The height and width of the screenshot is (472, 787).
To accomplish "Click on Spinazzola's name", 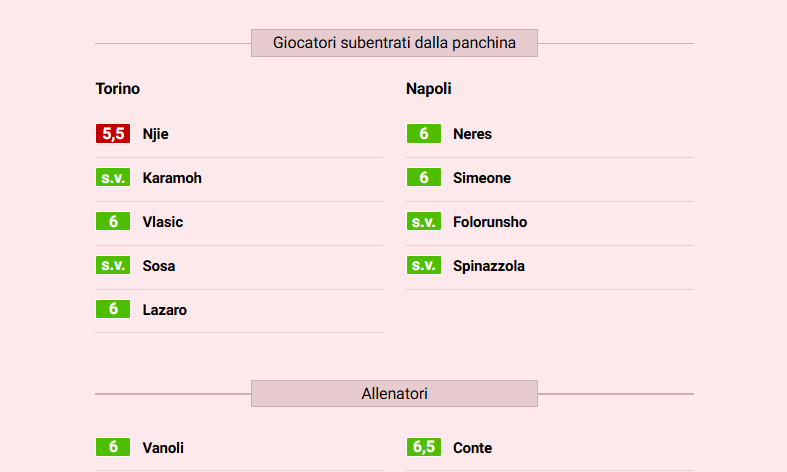I will coord(489,266).
